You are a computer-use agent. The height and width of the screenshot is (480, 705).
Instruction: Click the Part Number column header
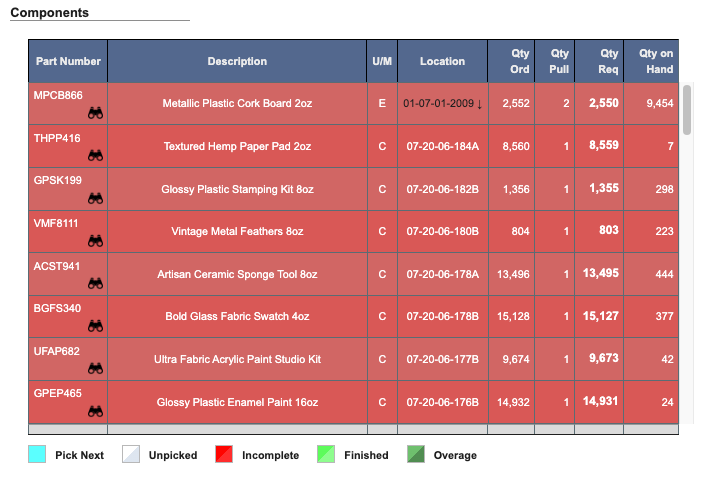[x=68, y=61]
